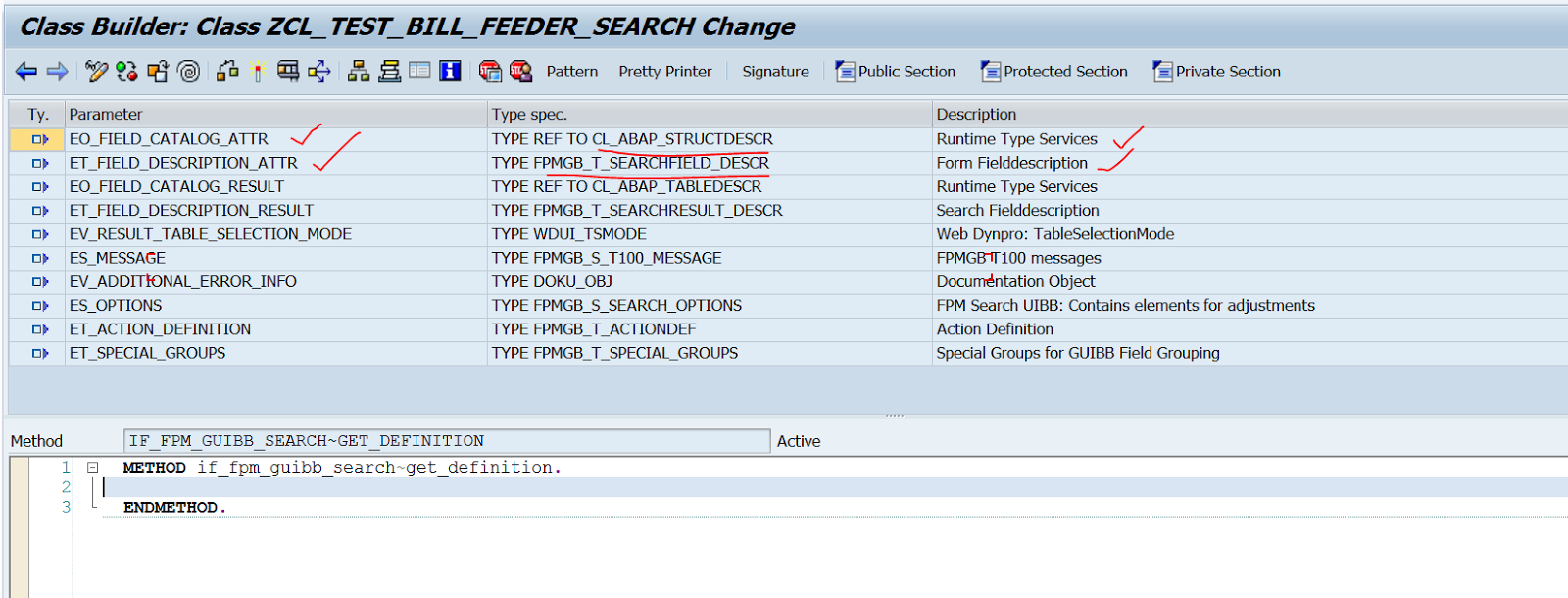
Task: Activate the class with the magic wand icon
Action: click(x=258, y=72)
